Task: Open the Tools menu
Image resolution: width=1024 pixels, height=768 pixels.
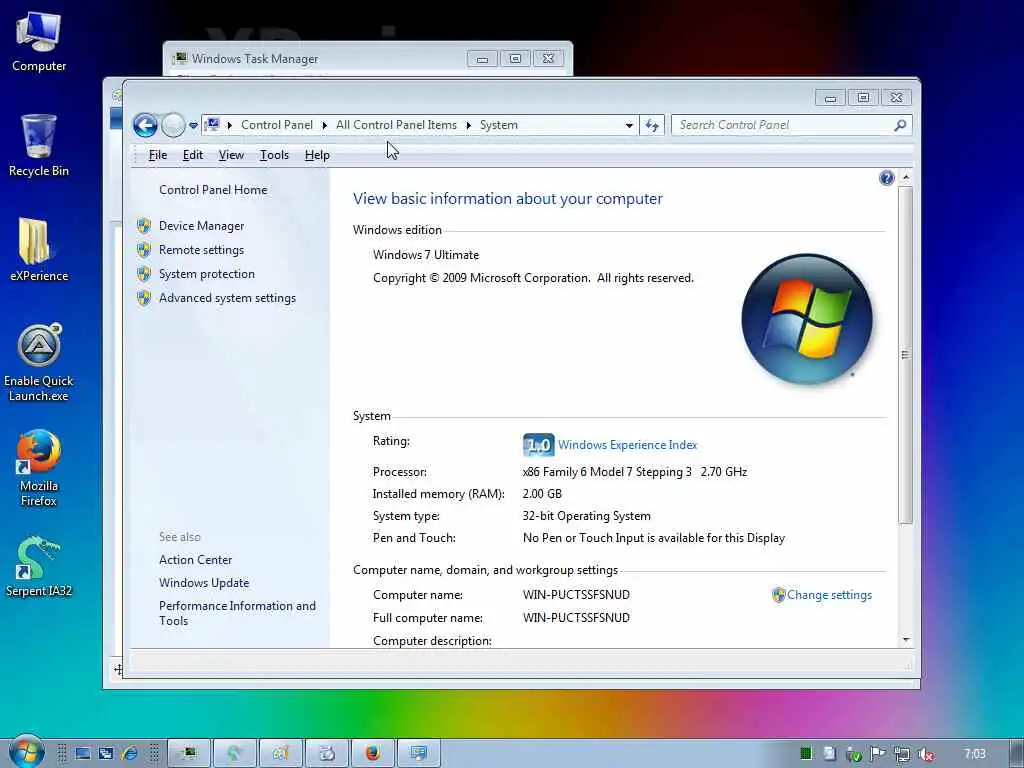Action: pos(274,155)
